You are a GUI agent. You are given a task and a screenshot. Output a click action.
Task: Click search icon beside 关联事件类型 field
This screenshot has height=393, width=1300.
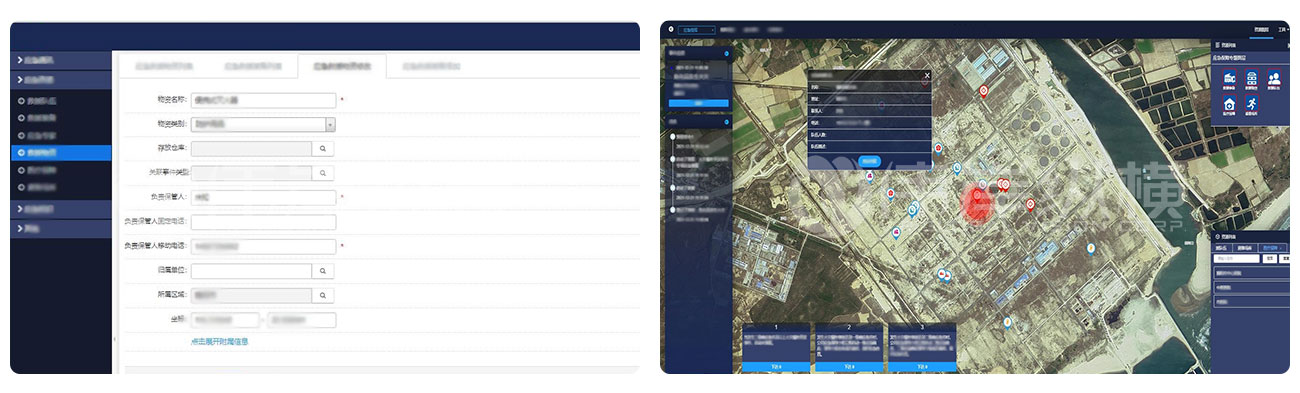pos(323,173)
